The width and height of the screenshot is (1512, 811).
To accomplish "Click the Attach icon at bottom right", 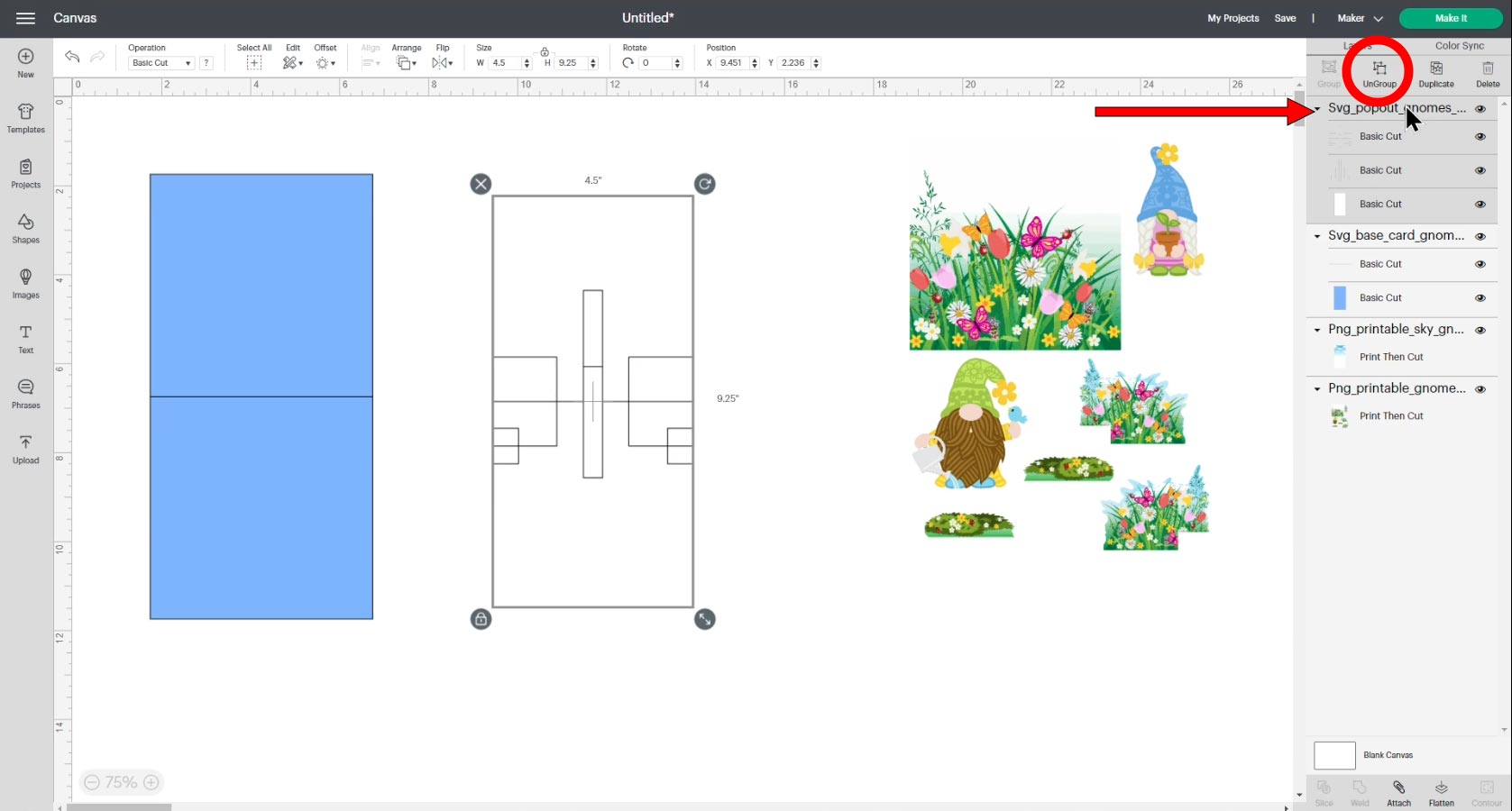I will point(1398,790).
